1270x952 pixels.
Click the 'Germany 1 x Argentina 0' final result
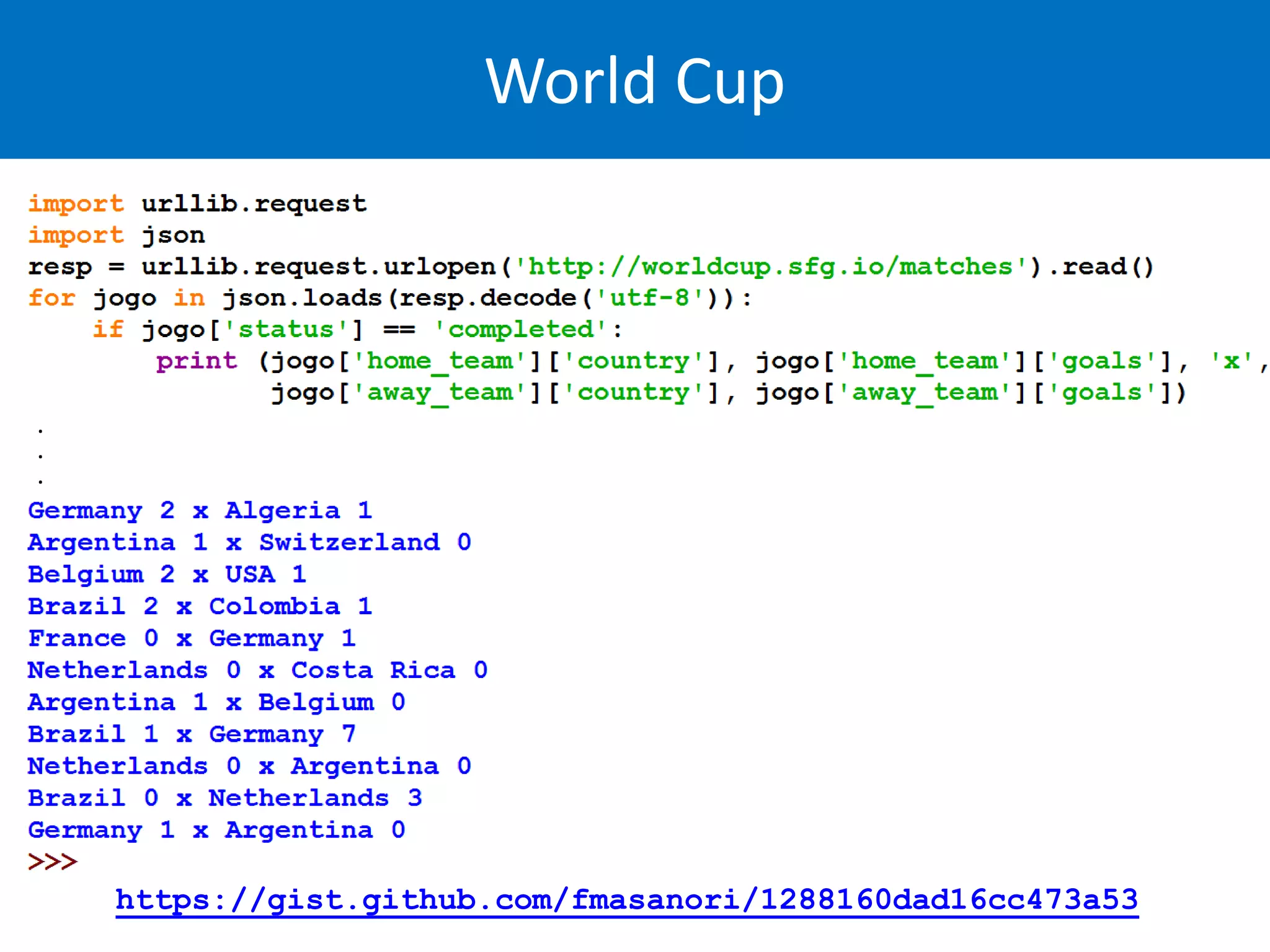[x=216, y=831]
